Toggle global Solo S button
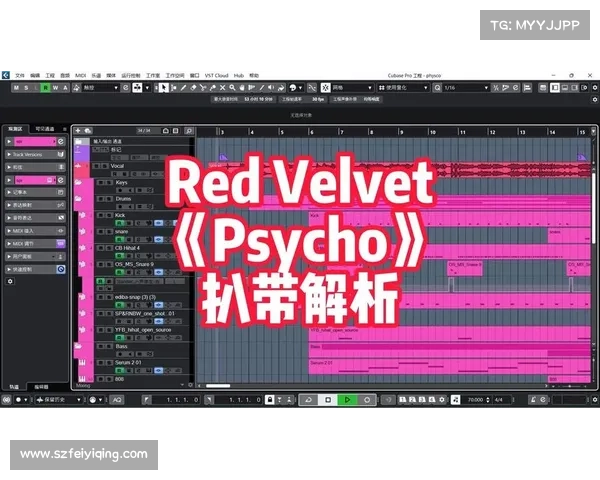 coord(26,88)
